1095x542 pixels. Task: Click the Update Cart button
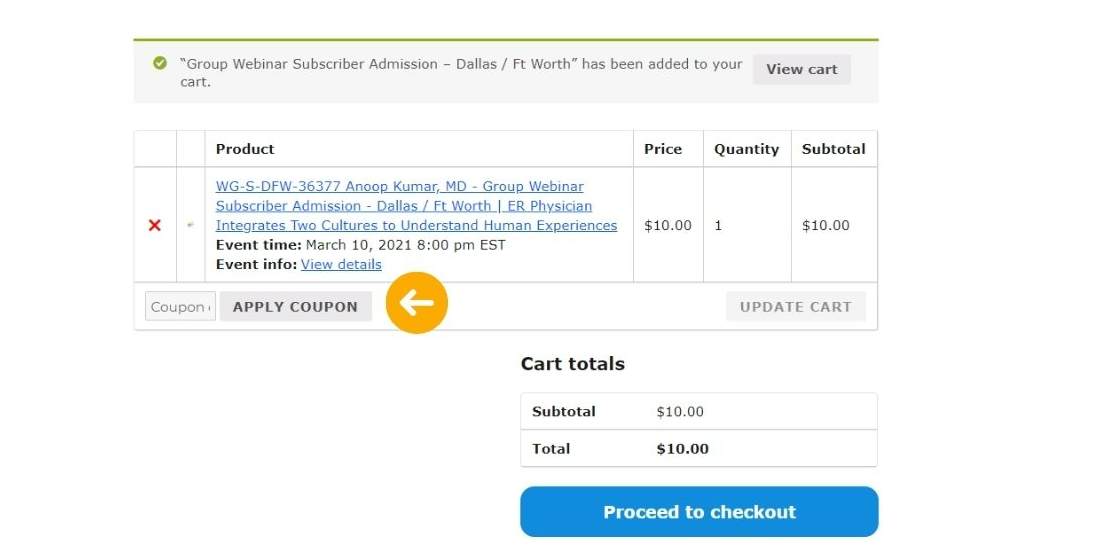tap(795, 307)
